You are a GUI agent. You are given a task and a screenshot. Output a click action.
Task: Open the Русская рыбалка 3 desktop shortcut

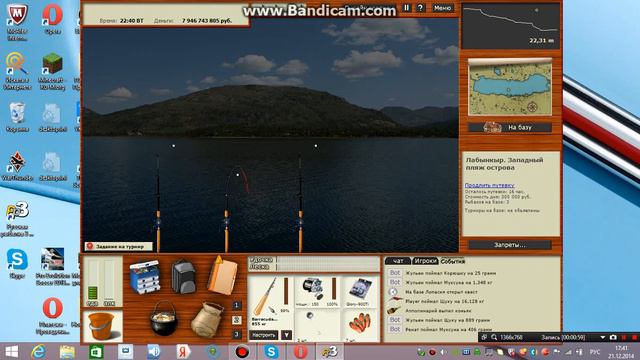click(x=17, y=219)
